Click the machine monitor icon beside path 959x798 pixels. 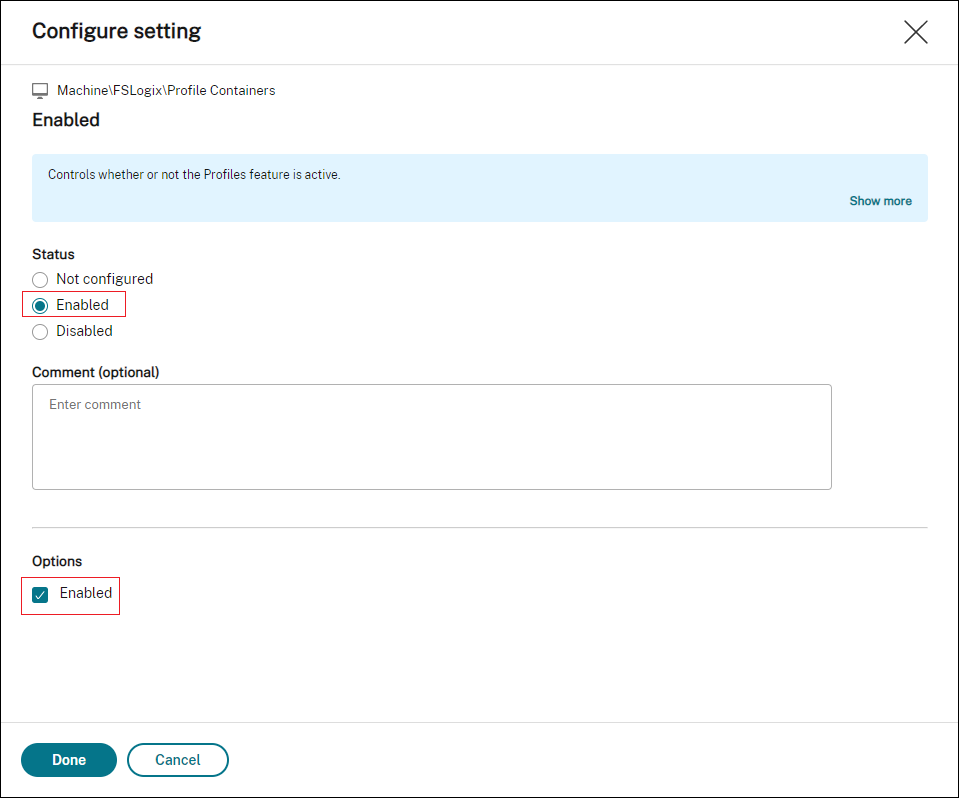(40, 91)
